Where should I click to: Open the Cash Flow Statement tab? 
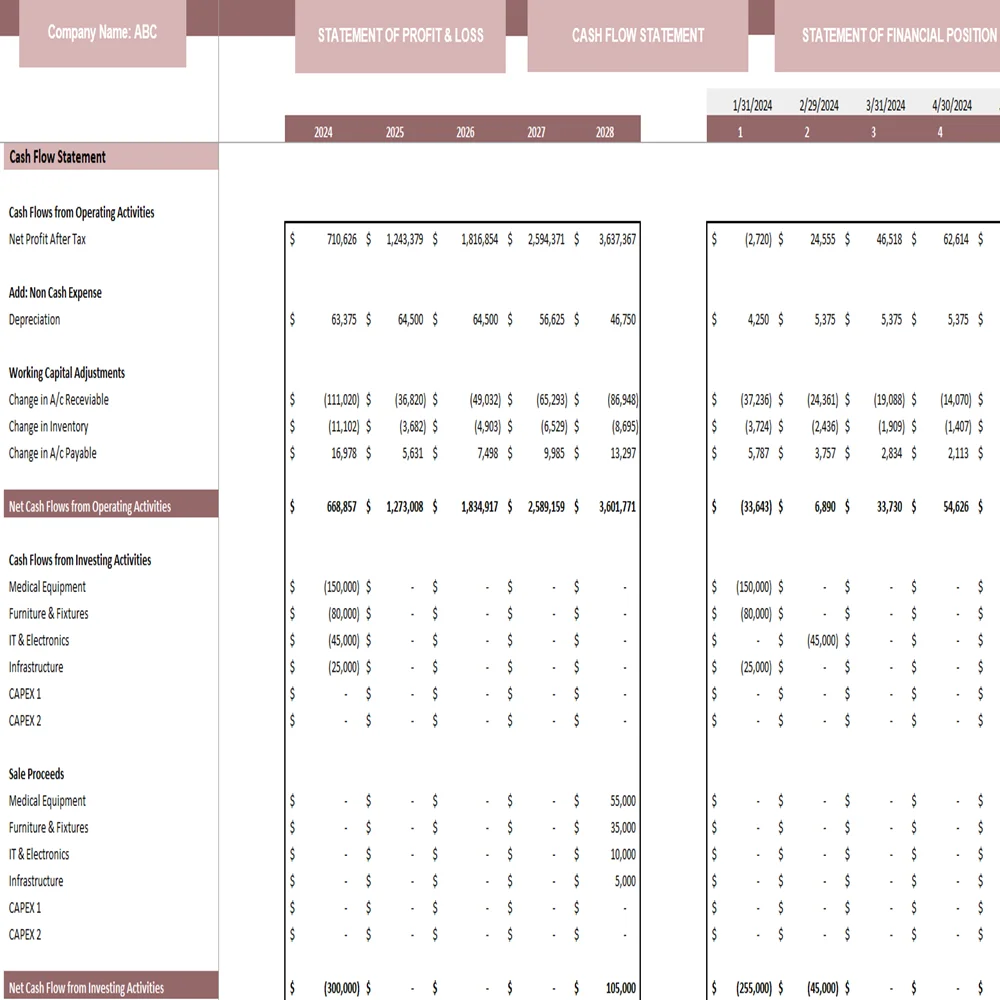tap(637, 36)
